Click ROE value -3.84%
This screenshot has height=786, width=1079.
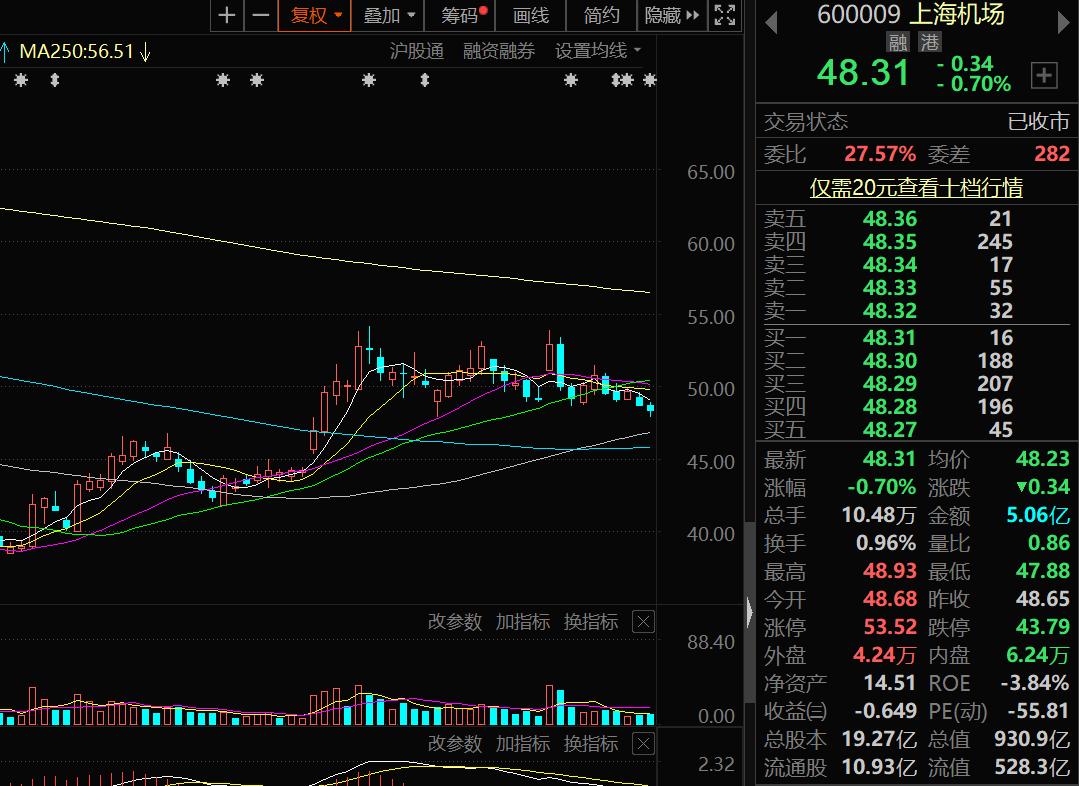click(x=1035, y=683)
